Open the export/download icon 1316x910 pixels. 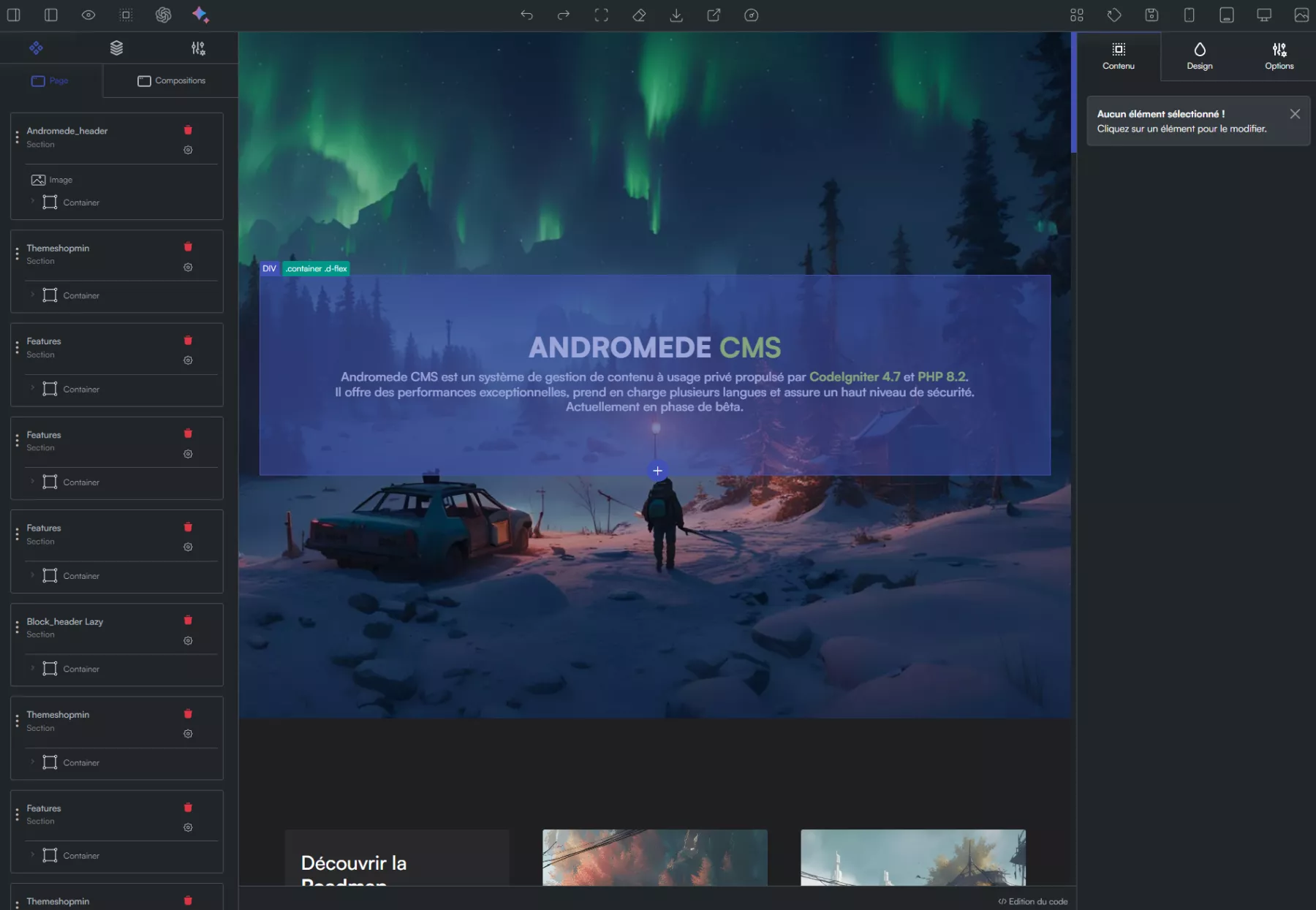[676, 15]
